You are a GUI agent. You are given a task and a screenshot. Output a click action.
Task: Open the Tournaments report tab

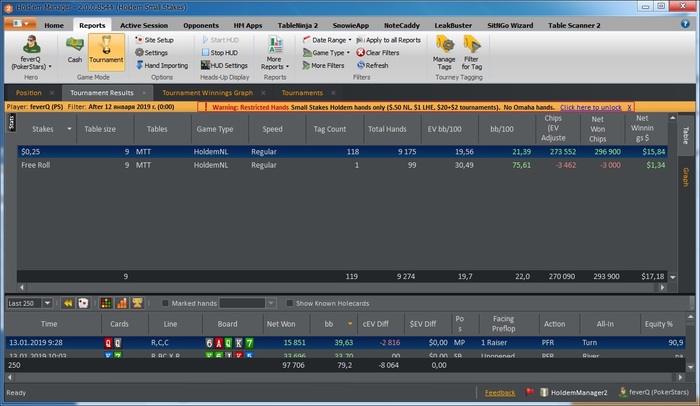click(302, 92)
